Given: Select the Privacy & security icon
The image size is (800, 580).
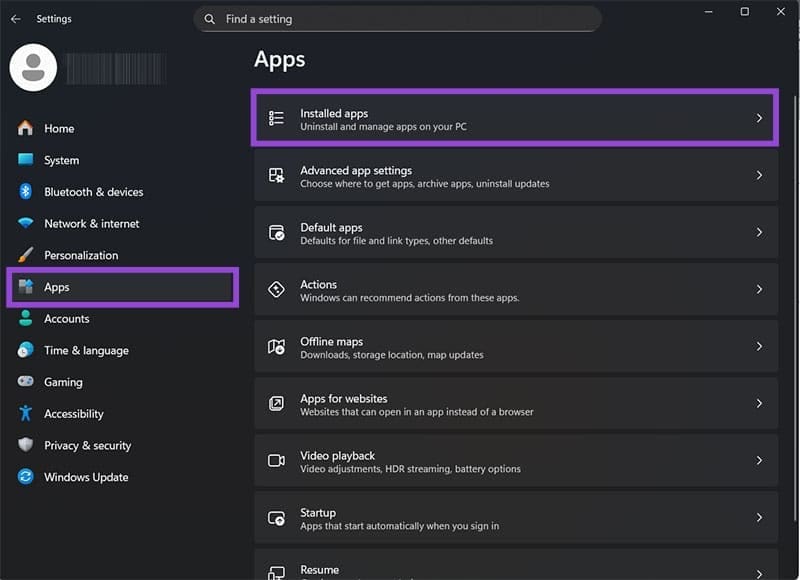Looking at the screenshot, I should click(x=25, y=445).
